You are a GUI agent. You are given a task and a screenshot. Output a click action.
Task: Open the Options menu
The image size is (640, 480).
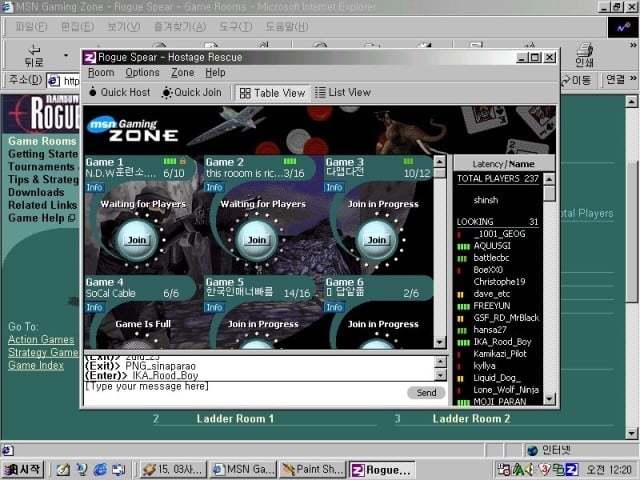(x=142, y=73)
